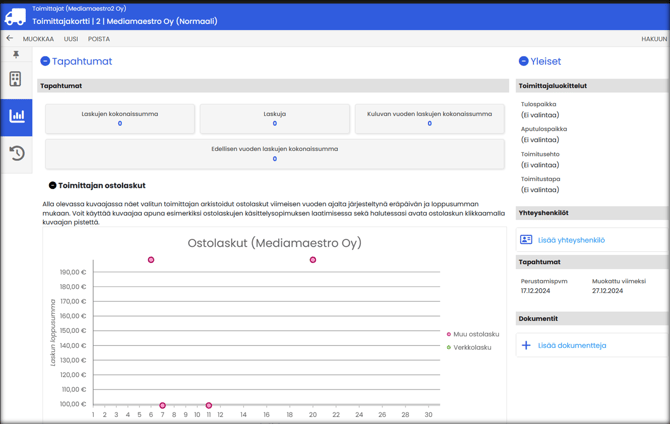Click Lisää dokumentteja link

coord(572,345)
